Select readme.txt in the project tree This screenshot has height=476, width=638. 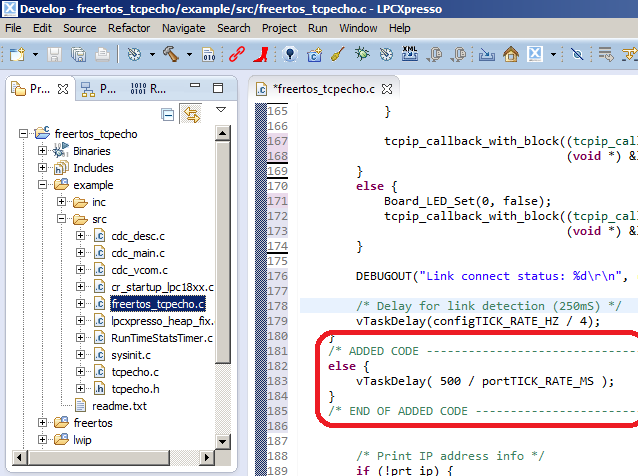click(x=119, y=406)
